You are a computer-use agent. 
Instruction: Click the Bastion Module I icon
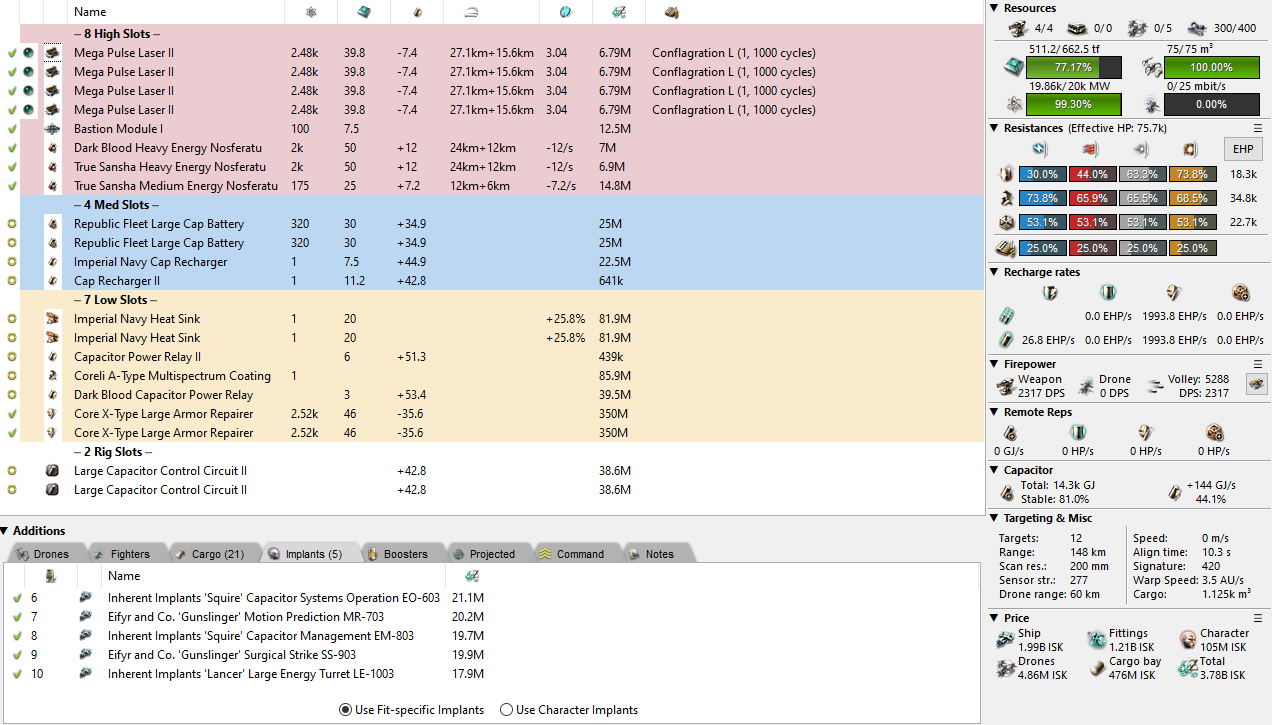52,129
